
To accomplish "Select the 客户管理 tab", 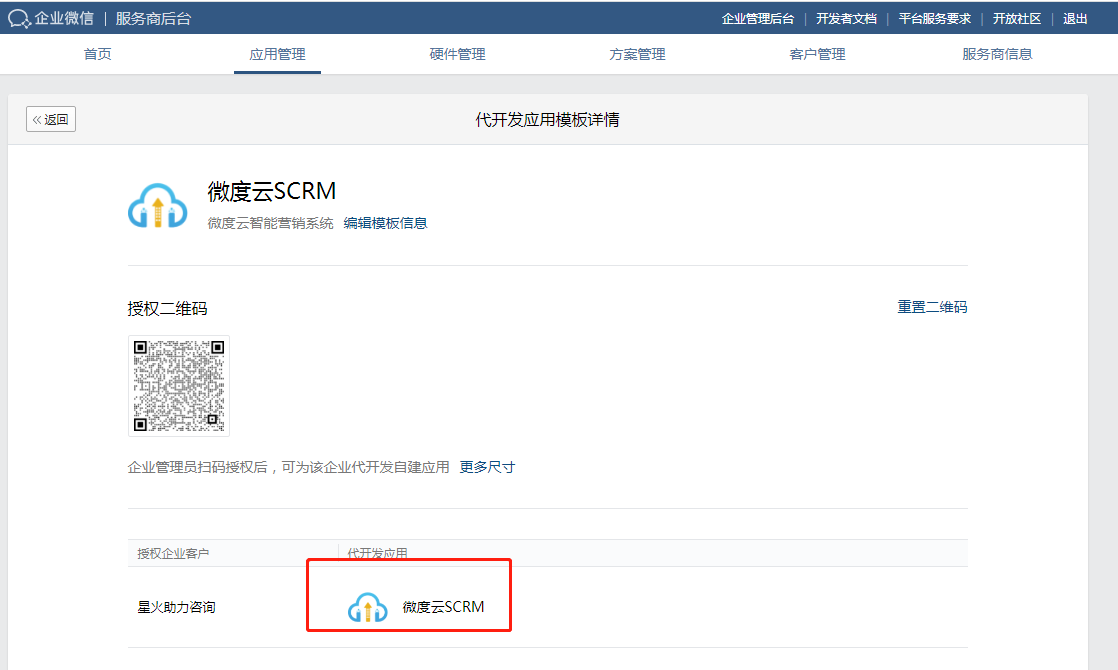I will 817,54.
